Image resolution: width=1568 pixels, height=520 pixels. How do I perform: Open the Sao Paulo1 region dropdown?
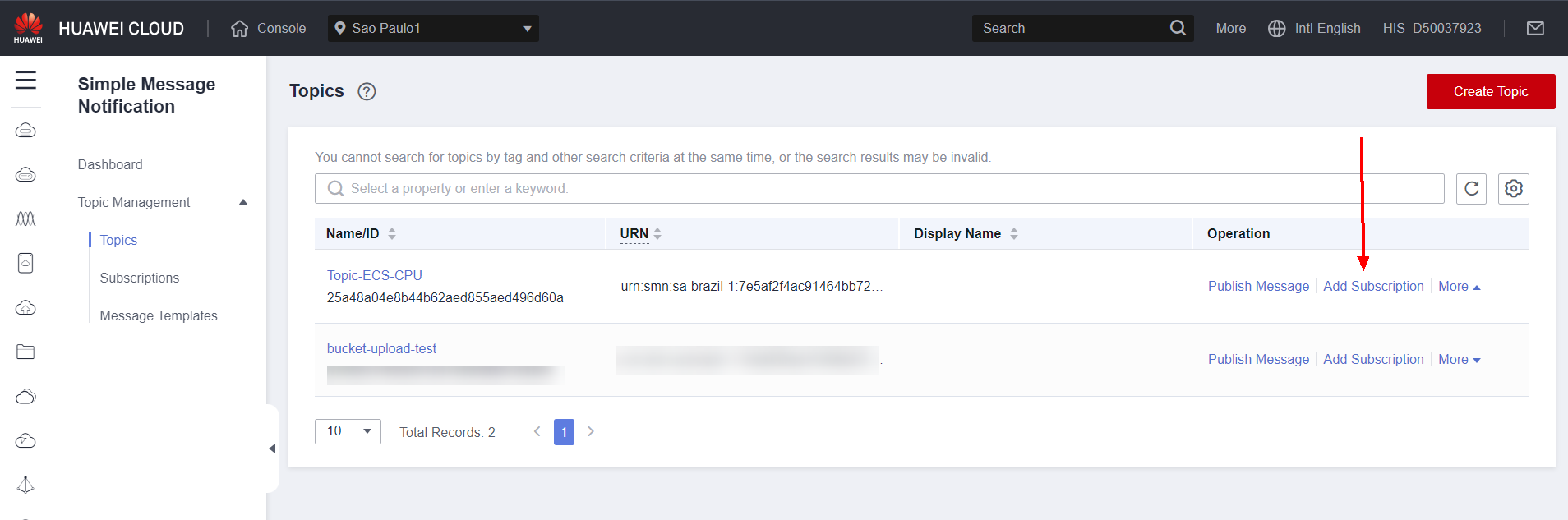433,29
